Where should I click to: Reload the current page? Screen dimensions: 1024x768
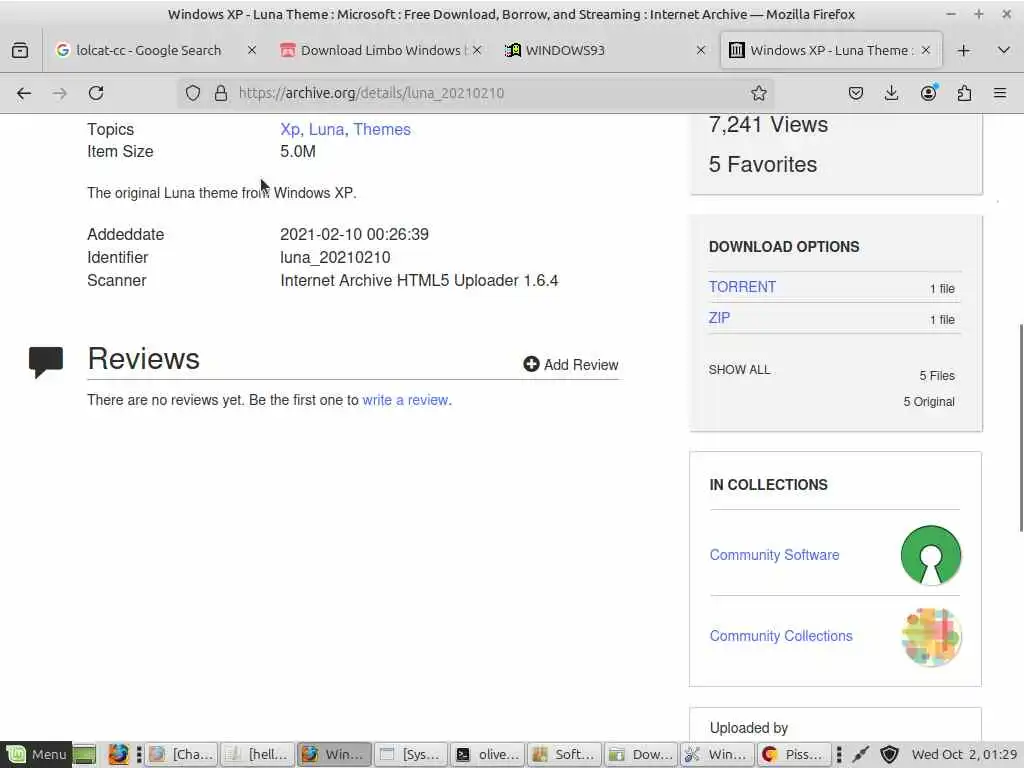[x=96, y=93]
